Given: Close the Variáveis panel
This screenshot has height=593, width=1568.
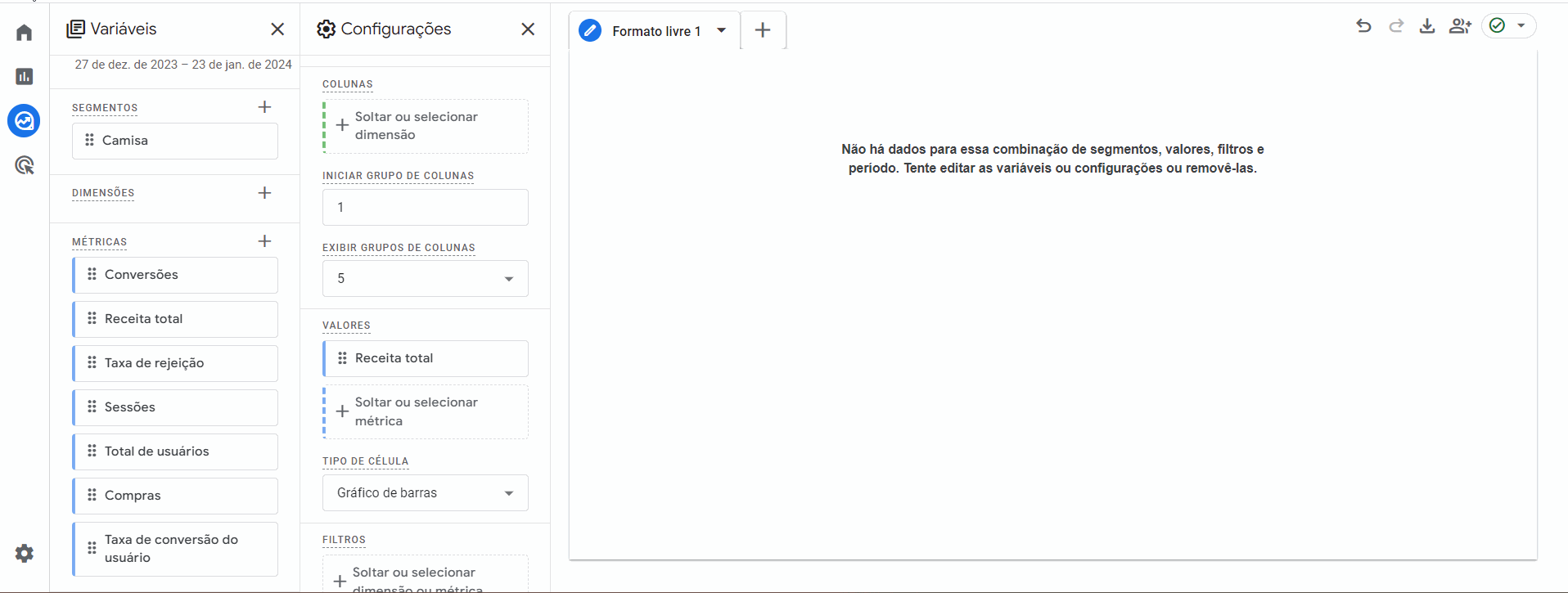Looking at the screenshot, I should [277, 29].
